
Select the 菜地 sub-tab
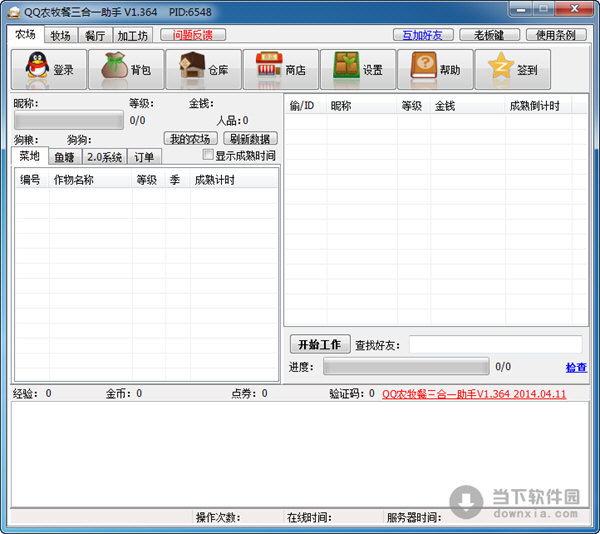29,156
